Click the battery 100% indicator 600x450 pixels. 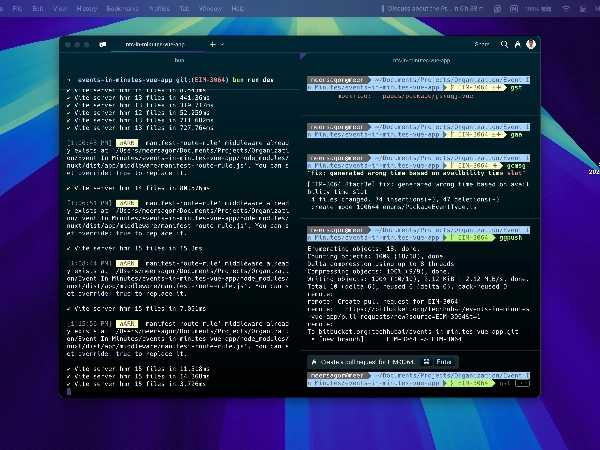539,9
